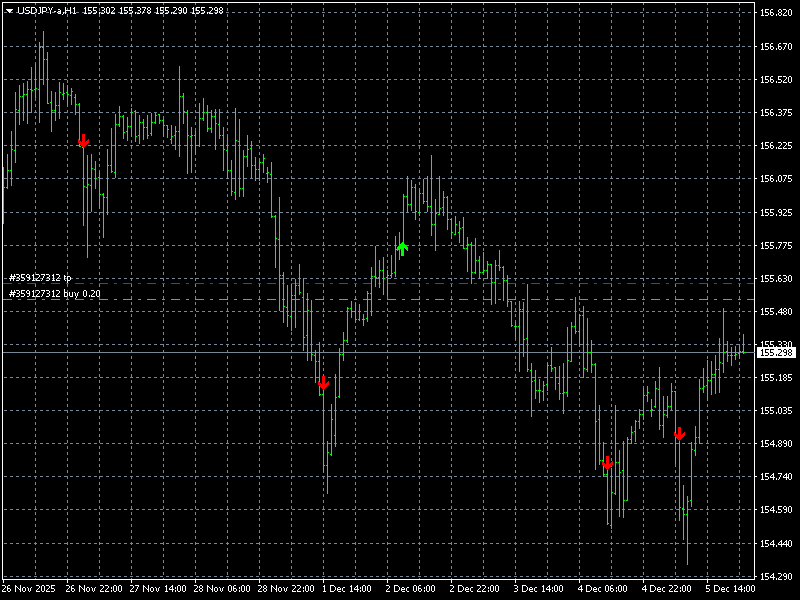Click the red down arrow near 26 Nov 22:00
Viewport: 800px width, 600px height.
(x=83, y=141)
